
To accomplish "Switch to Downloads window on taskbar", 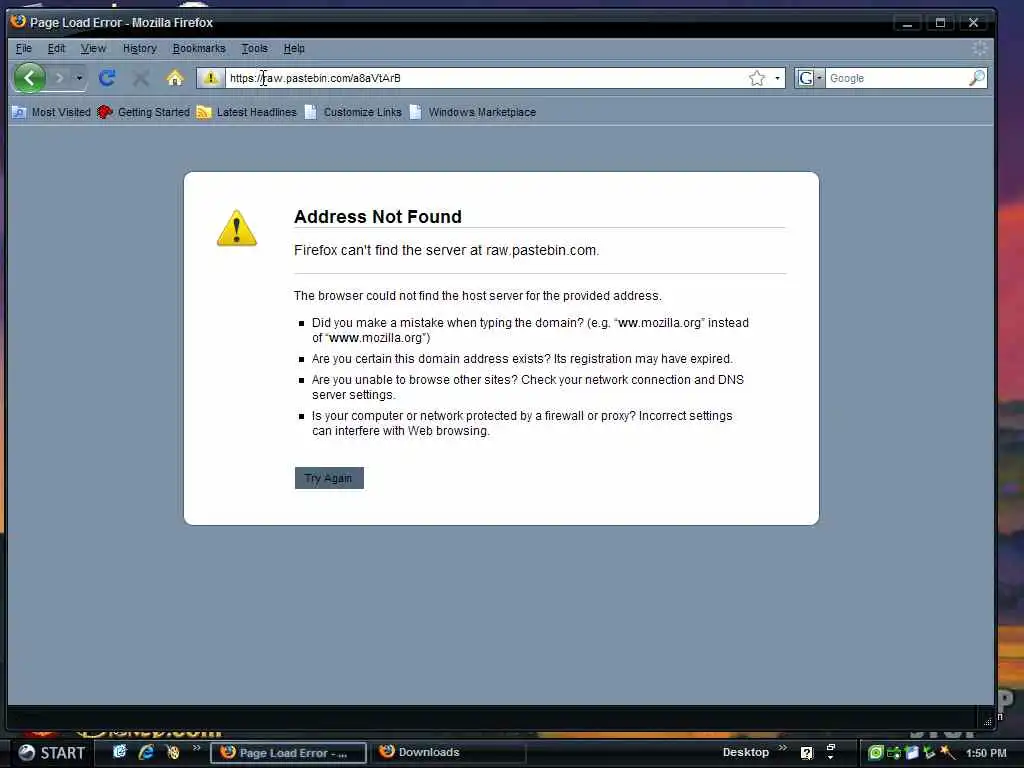I will click(x=449, y=752).
